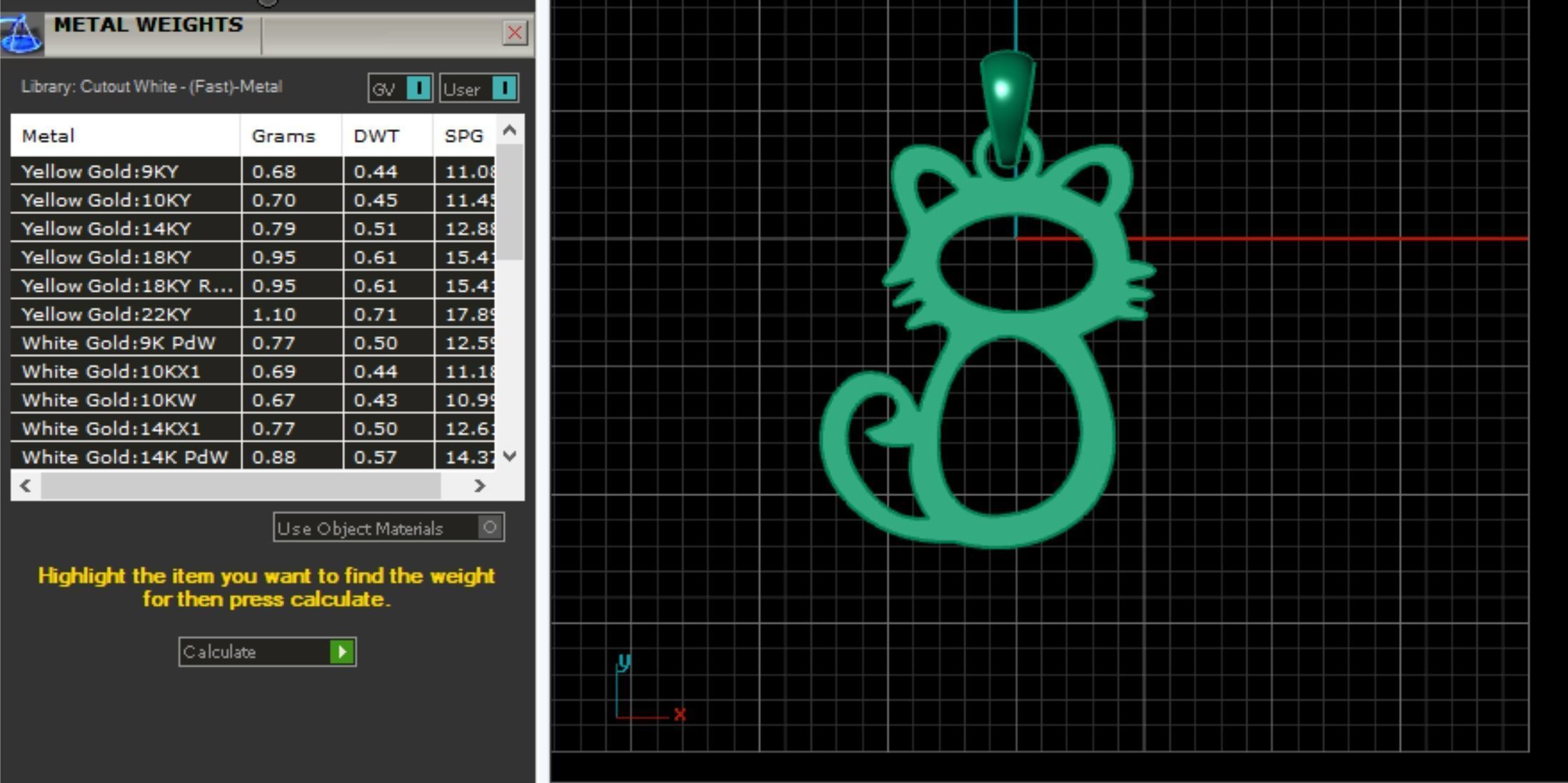
Task: Select the pendant bail in viewport
Action: [1007, 107]
